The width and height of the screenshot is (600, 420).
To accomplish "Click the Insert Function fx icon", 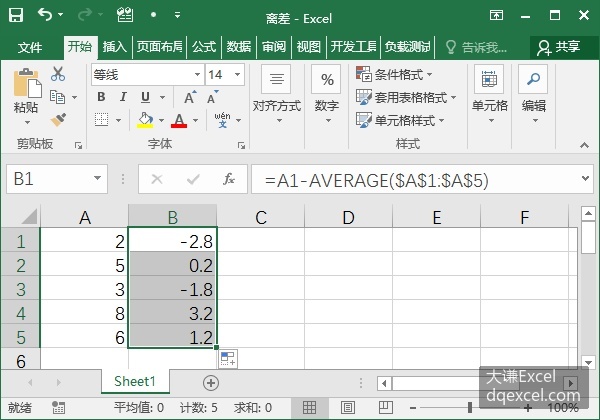I will pyautogui.click(x=229, y=179).
